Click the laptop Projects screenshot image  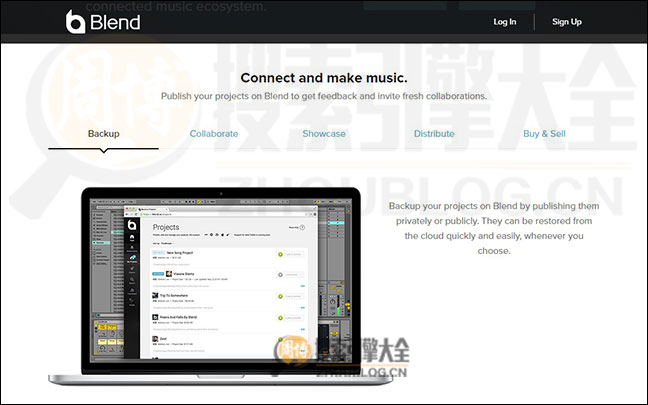click(x=221, y=286)
